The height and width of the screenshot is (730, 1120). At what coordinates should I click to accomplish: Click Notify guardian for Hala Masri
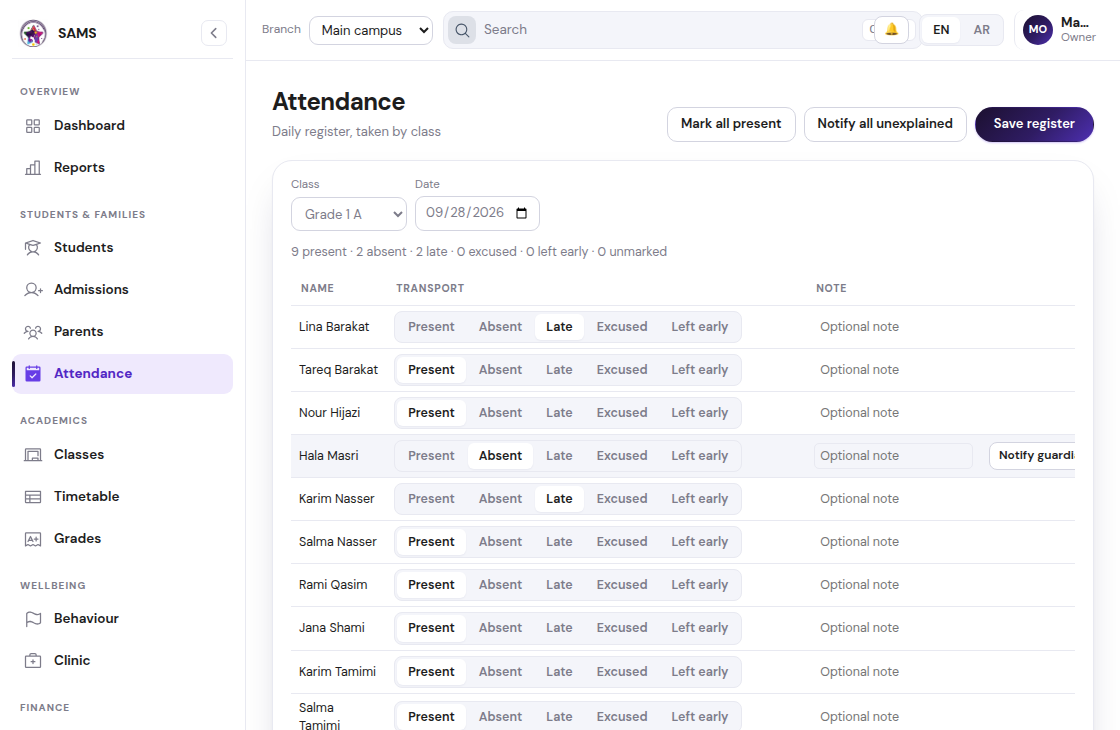1032,456
